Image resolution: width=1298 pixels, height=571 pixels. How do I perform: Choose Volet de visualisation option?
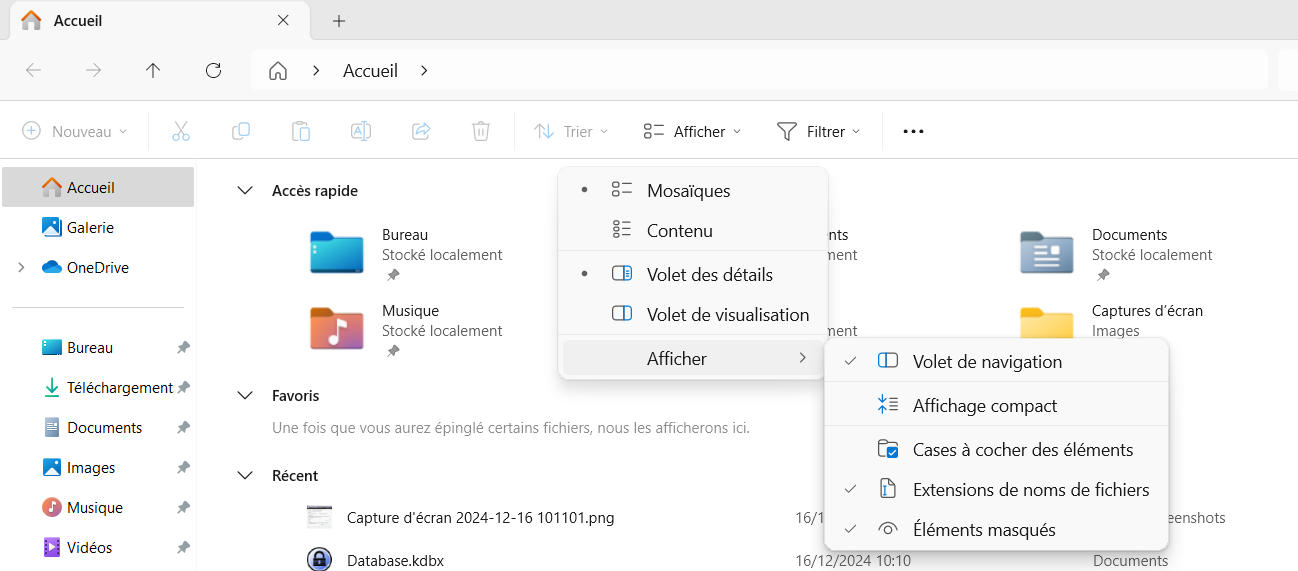727,315
